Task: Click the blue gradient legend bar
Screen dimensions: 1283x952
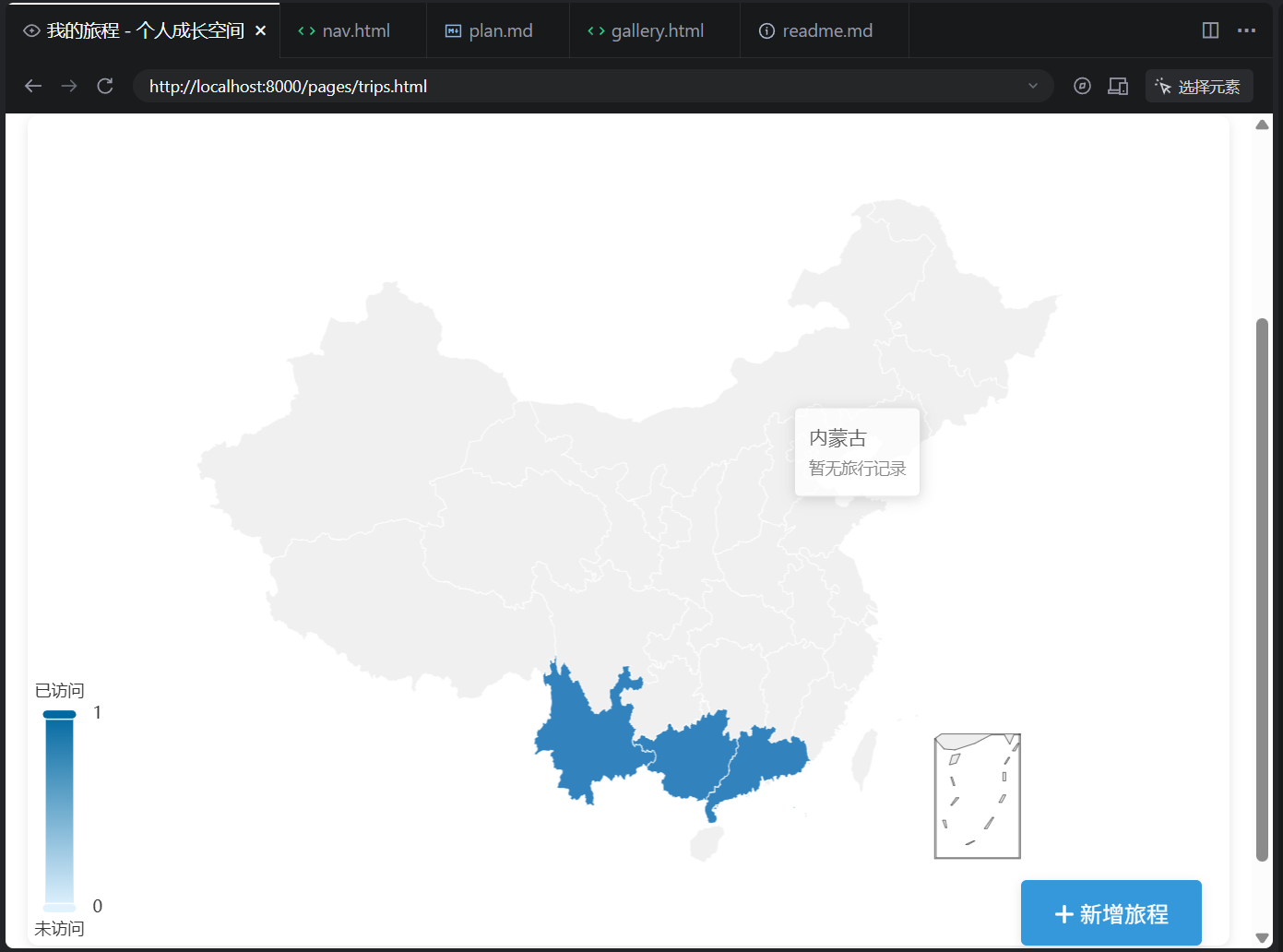Action: pyautogui.click(x=60, y=811)
